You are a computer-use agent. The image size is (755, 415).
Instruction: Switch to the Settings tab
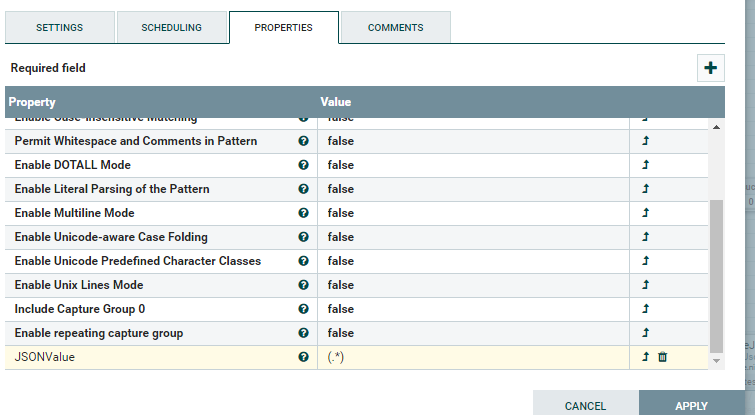pyautogui.click(x=60, y=28)
